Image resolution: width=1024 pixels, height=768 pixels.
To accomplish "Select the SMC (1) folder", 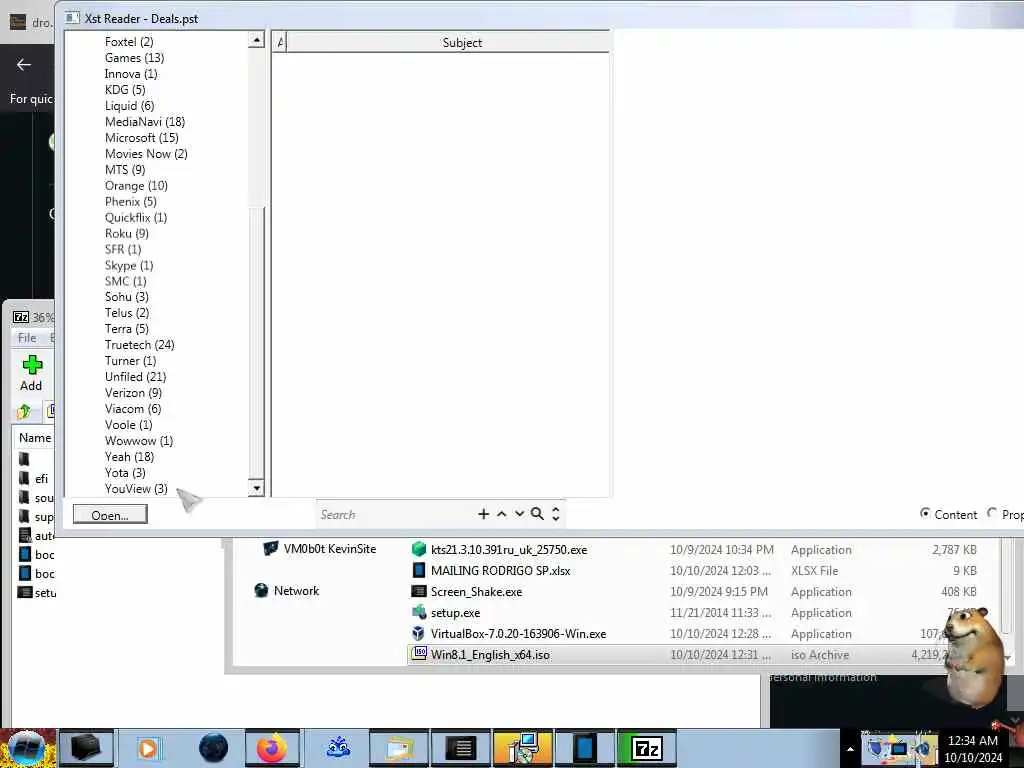I will 125,281.
